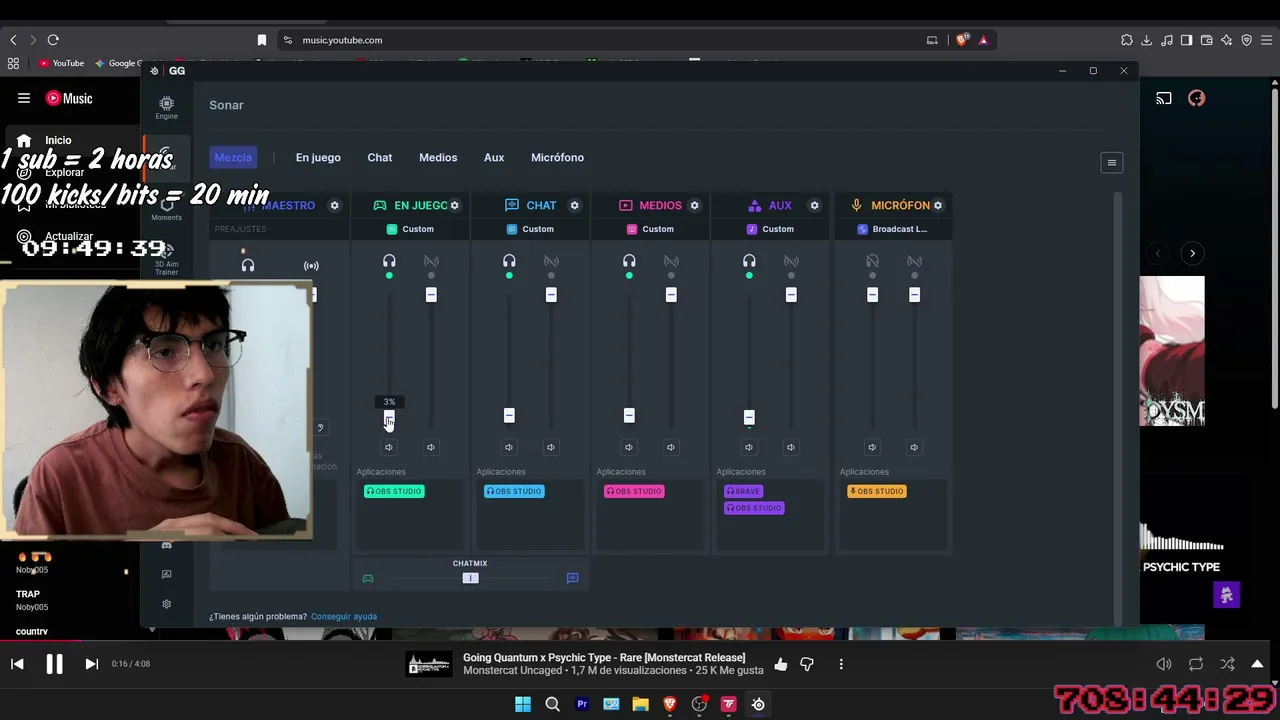The image size is (1280, 720).
Task: Click the Sonar hamburger menu icon
Action: click(1111, 162)
